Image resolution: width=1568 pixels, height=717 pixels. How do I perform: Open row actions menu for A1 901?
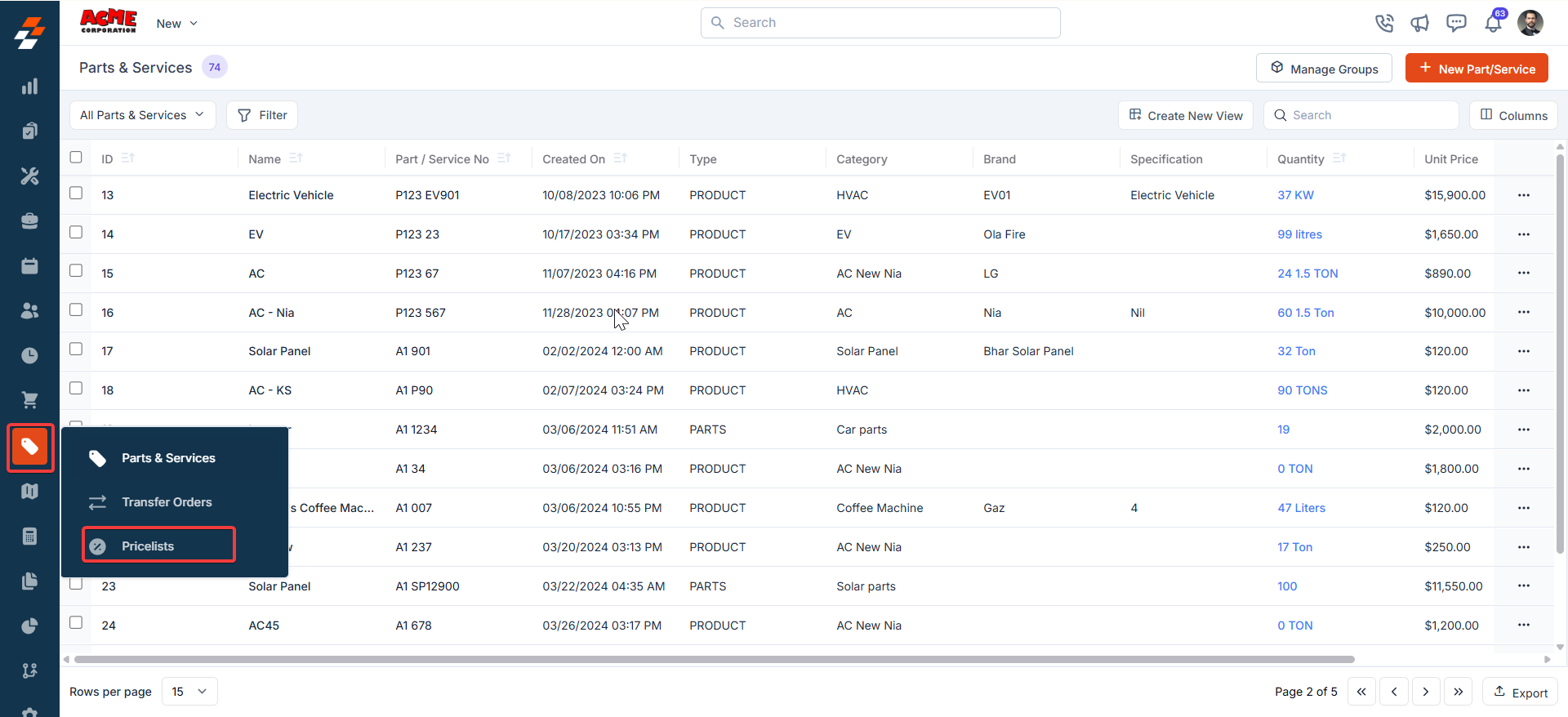point(1524,351)
